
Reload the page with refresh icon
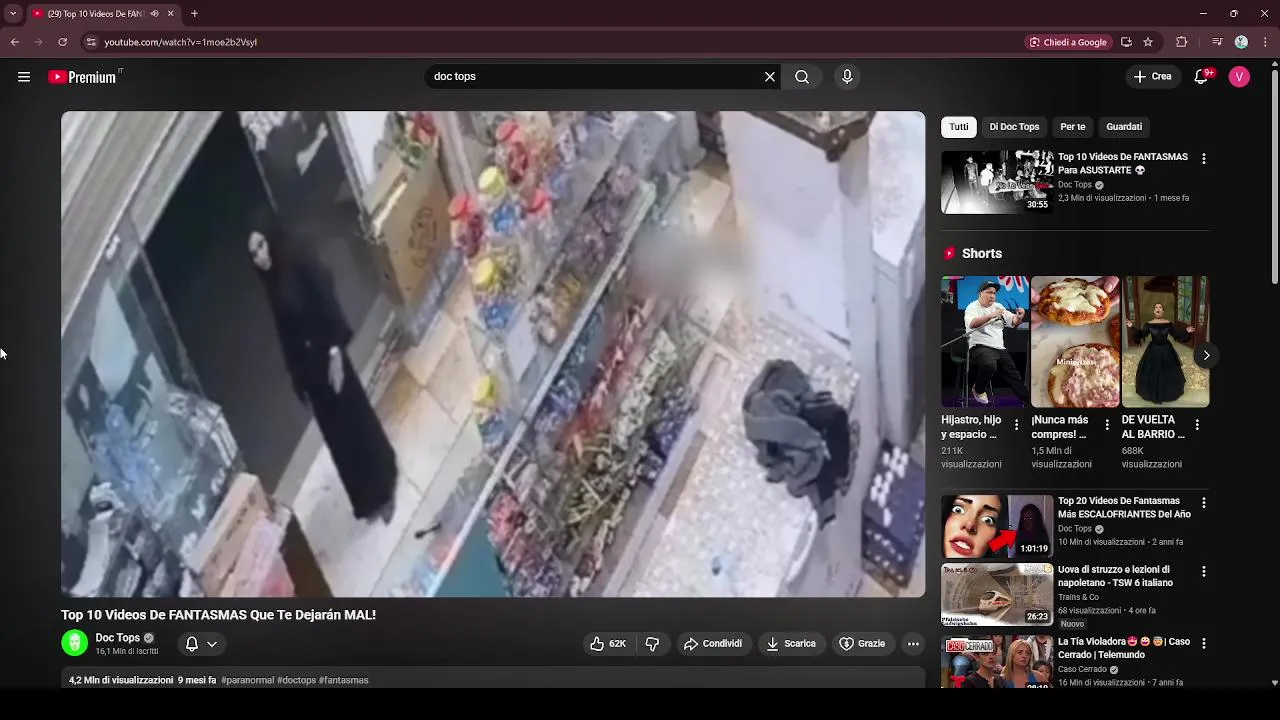[x=62, y=42]
